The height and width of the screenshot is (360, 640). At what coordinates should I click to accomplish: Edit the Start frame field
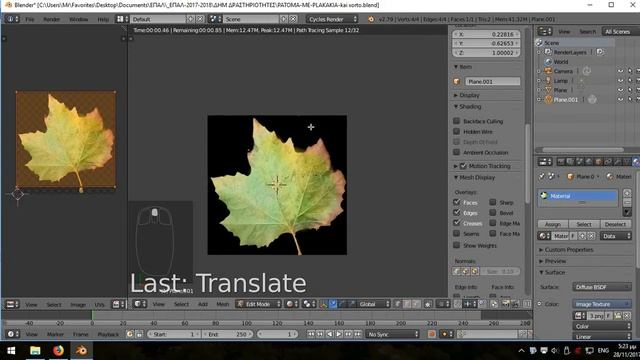pos(173,334)
